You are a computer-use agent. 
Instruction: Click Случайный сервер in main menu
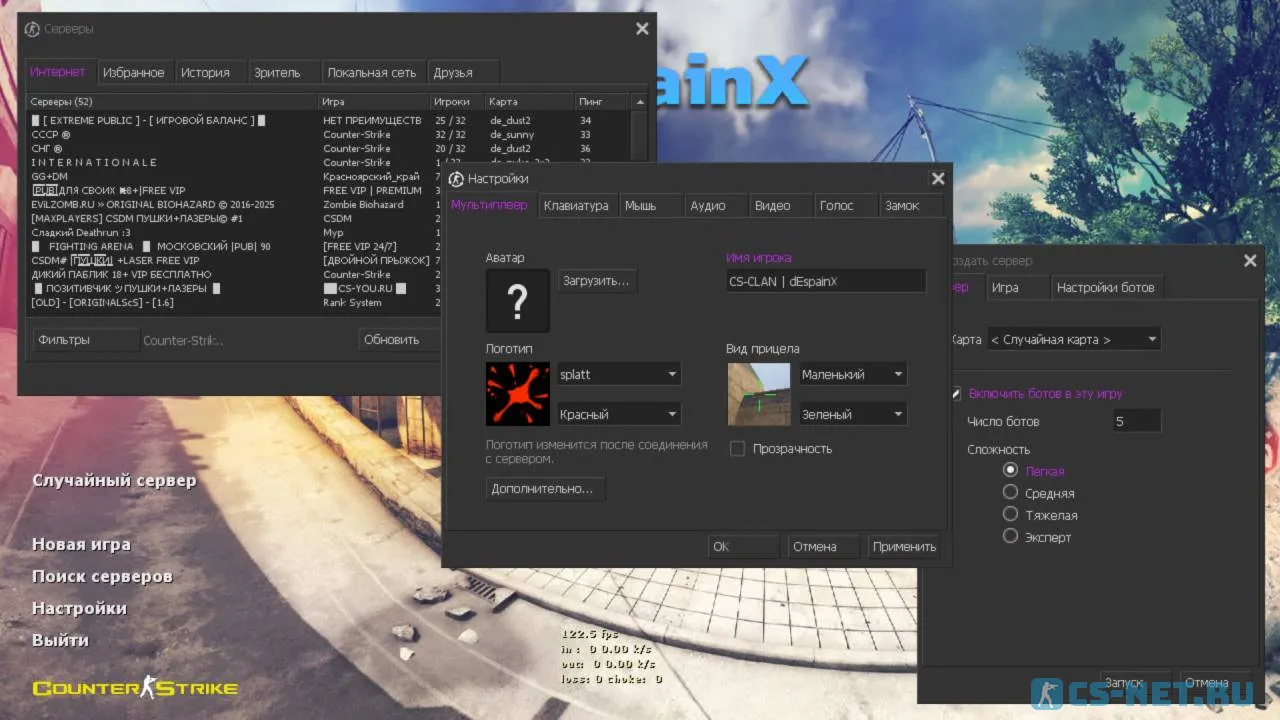(x=114, y=480)
